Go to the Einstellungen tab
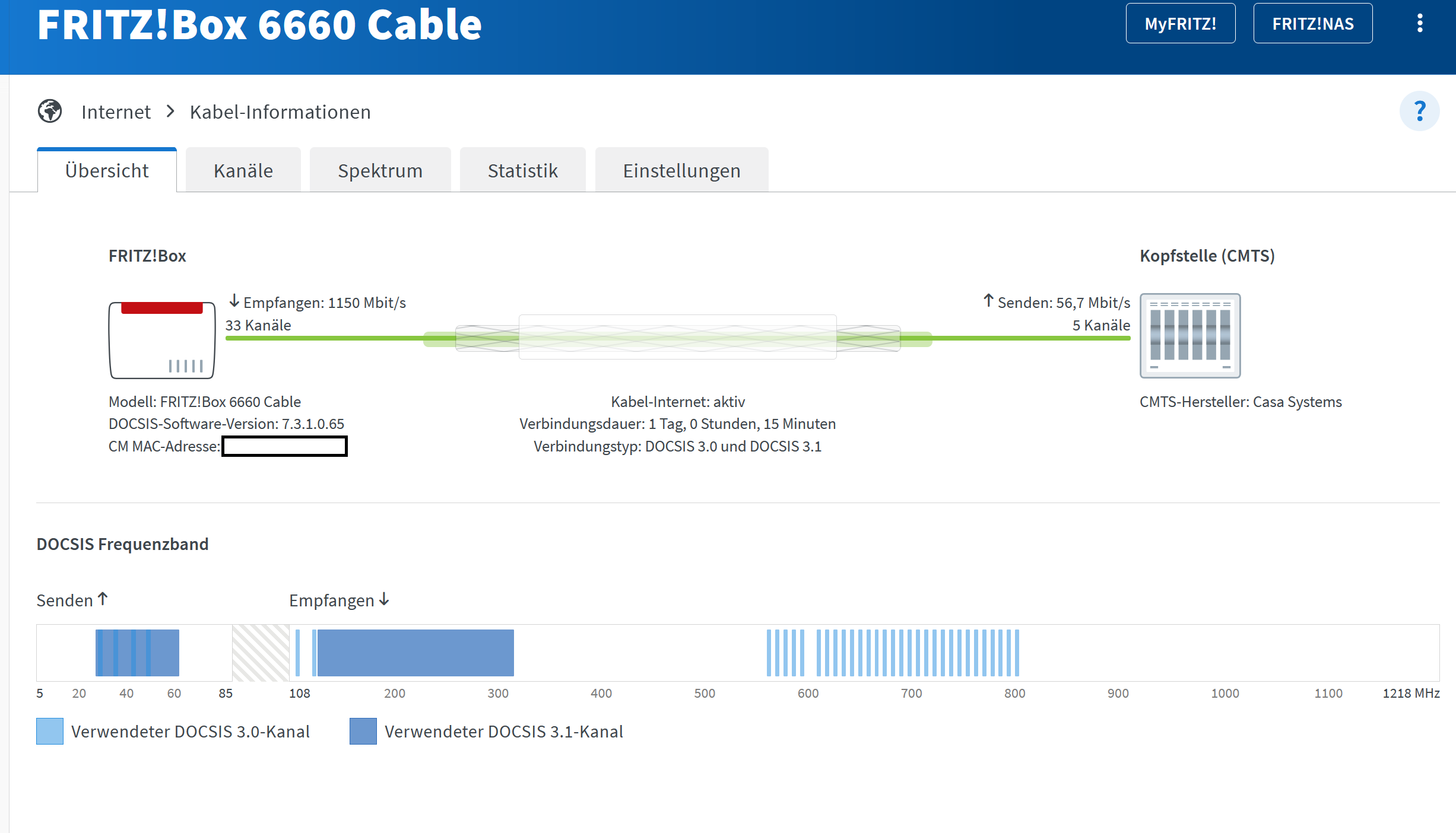The image size is (1456, 833). [x=681, y=171]
